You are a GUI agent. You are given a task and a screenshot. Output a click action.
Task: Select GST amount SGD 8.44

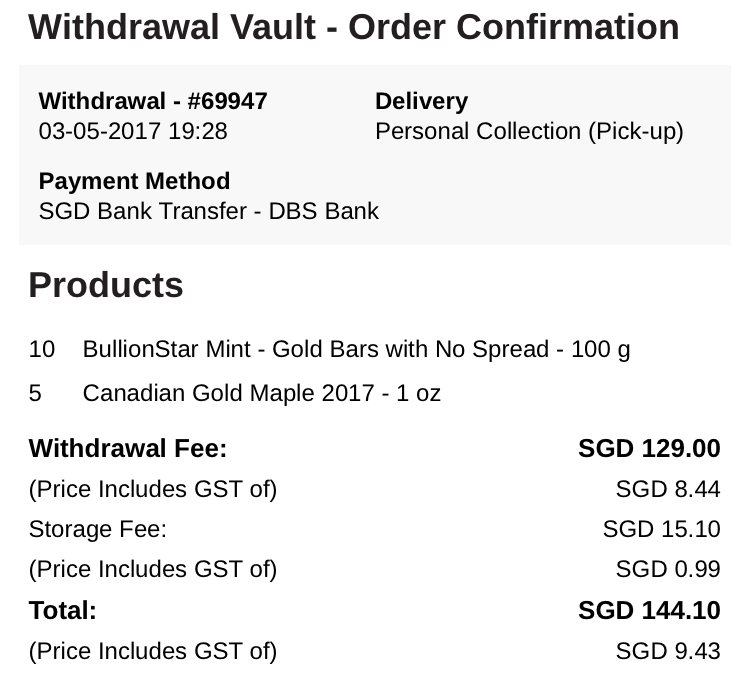pos(667,489)
